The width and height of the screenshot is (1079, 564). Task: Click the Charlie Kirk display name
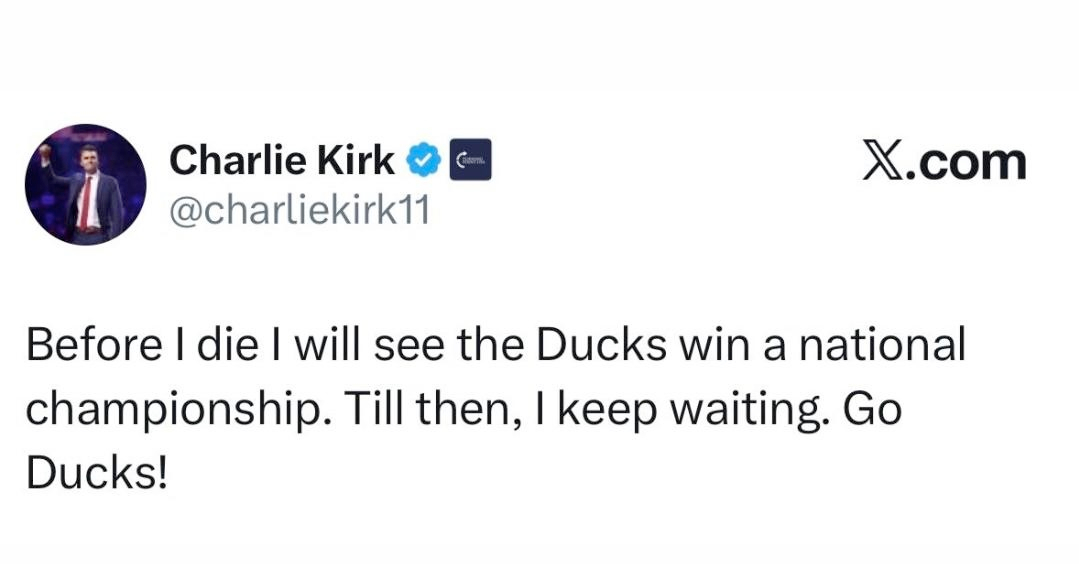[x=282, y=159]
